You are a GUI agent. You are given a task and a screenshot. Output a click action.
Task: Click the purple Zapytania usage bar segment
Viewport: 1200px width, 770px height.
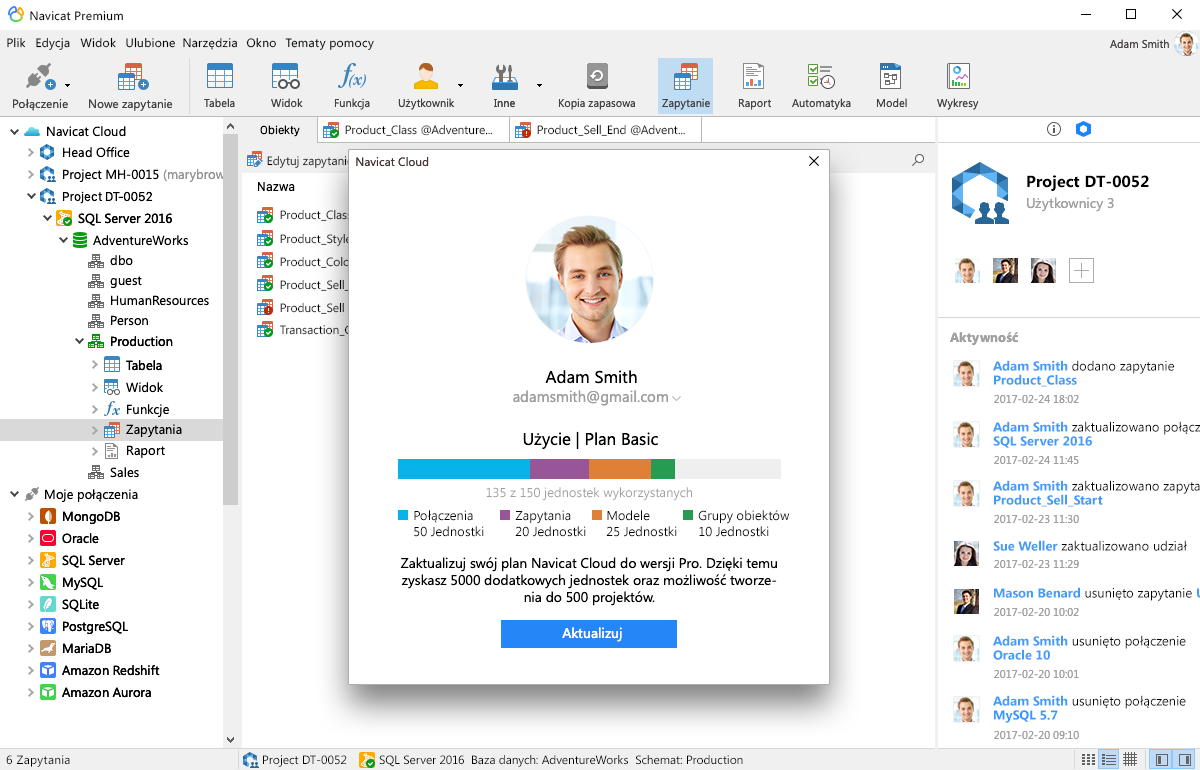tap(560, 469)
